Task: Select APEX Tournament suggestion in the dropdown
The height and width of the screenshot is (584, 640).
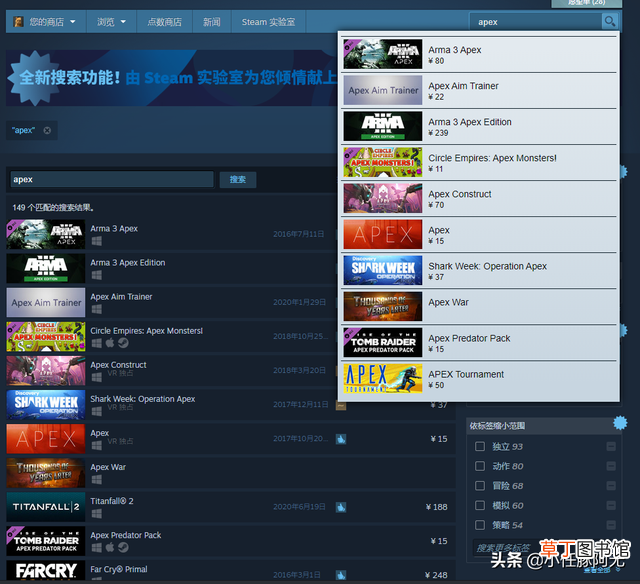Action: pyautogui.click(x=479, y=379)
